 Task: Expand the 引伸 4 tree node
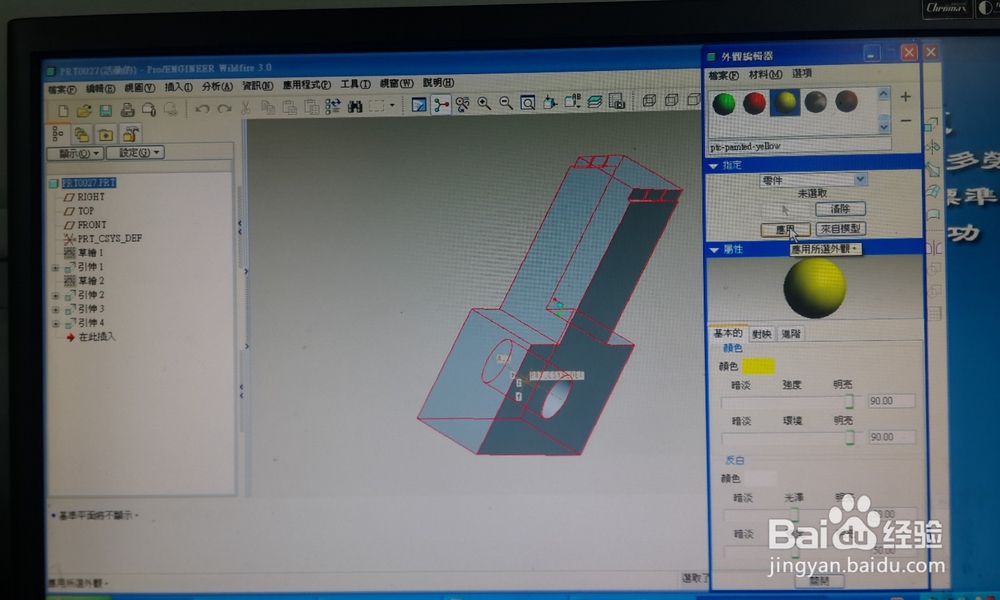tap(55, 324)
